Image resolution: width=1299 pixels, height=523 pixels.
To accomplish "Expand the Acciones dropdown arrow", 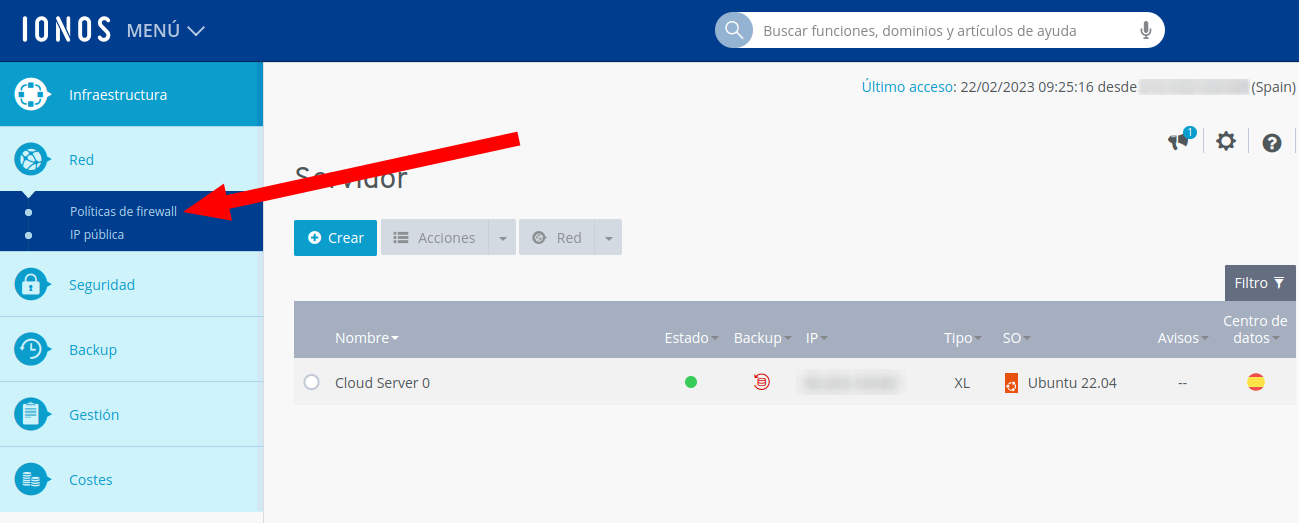I will click(502, 238).
